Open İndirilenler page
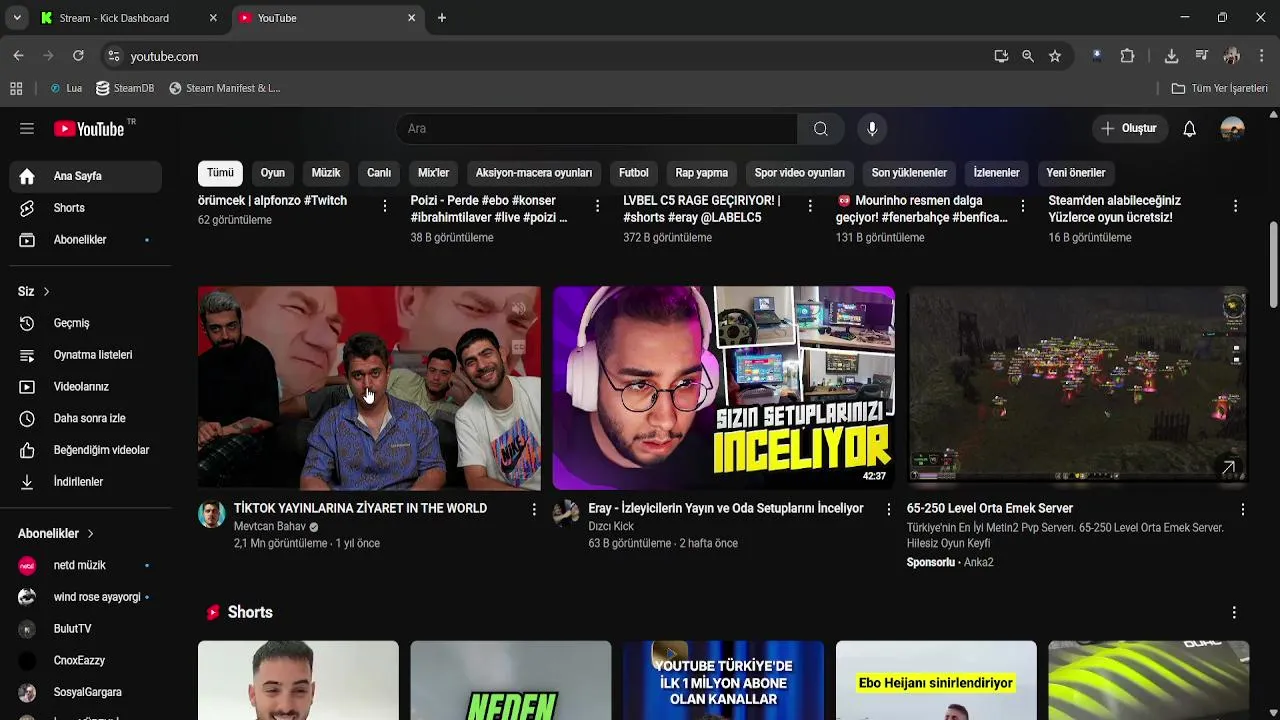 pos(86,482)
